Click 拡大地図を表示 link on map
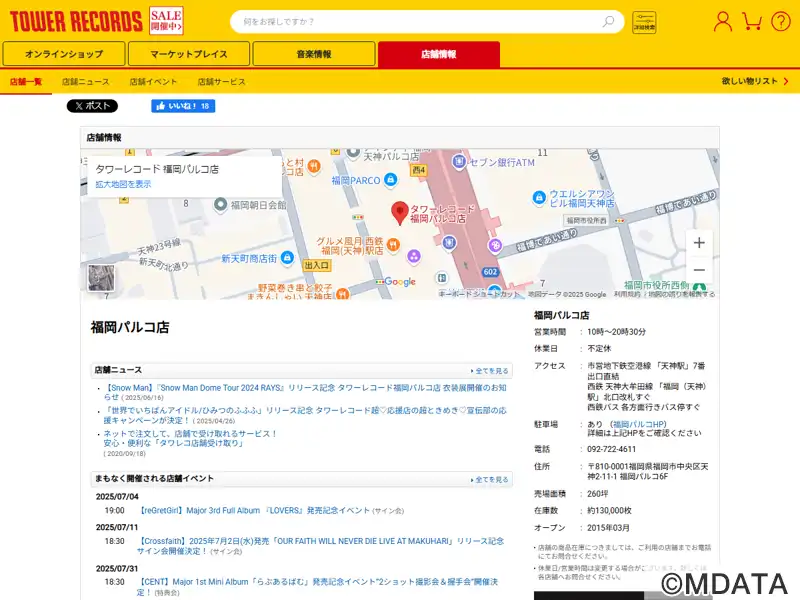Viewport: 800px width, 600px height. (123, 184)
